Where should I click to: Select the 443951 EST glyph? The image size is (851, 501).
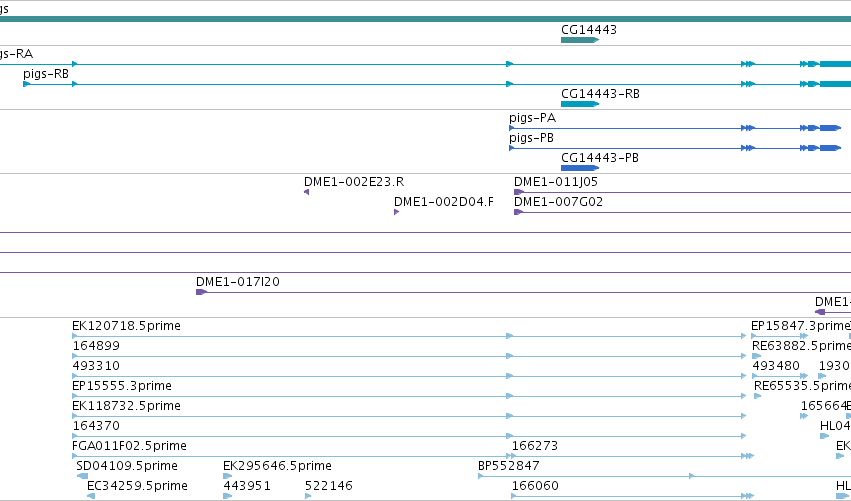coord(227,496)
